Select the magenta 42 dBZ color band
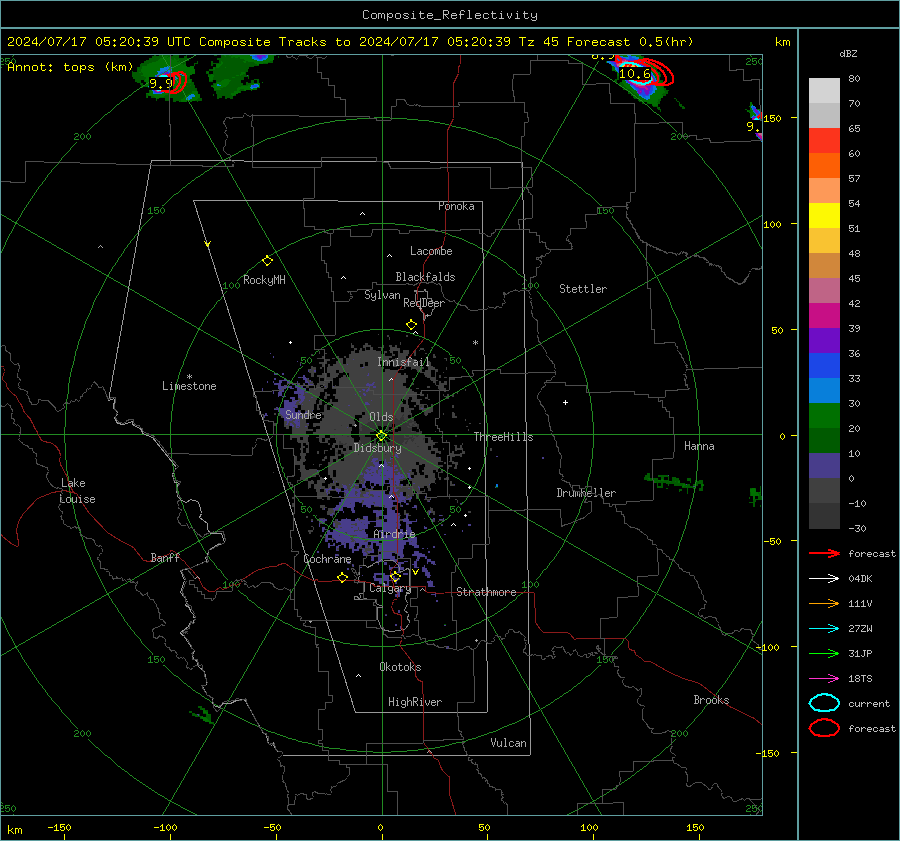900x841 pixels. point(824,315)
